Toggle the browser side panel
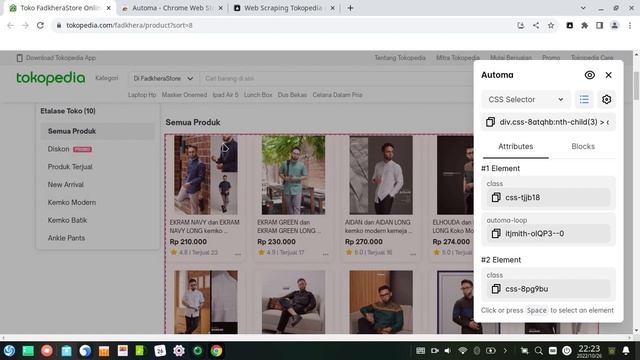Viewport: 640px width, 360px height. [599, 25]
